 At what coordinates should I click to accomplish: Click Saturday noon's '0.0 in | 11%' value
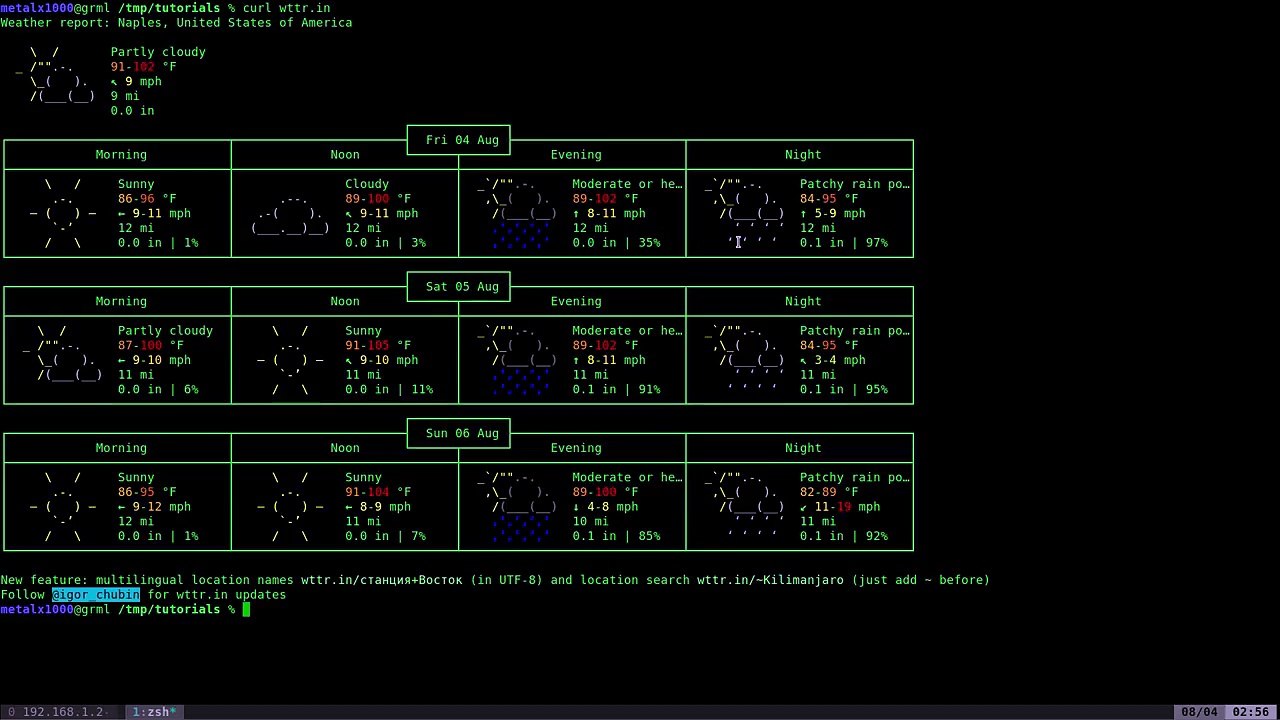[x=389, y=390]
